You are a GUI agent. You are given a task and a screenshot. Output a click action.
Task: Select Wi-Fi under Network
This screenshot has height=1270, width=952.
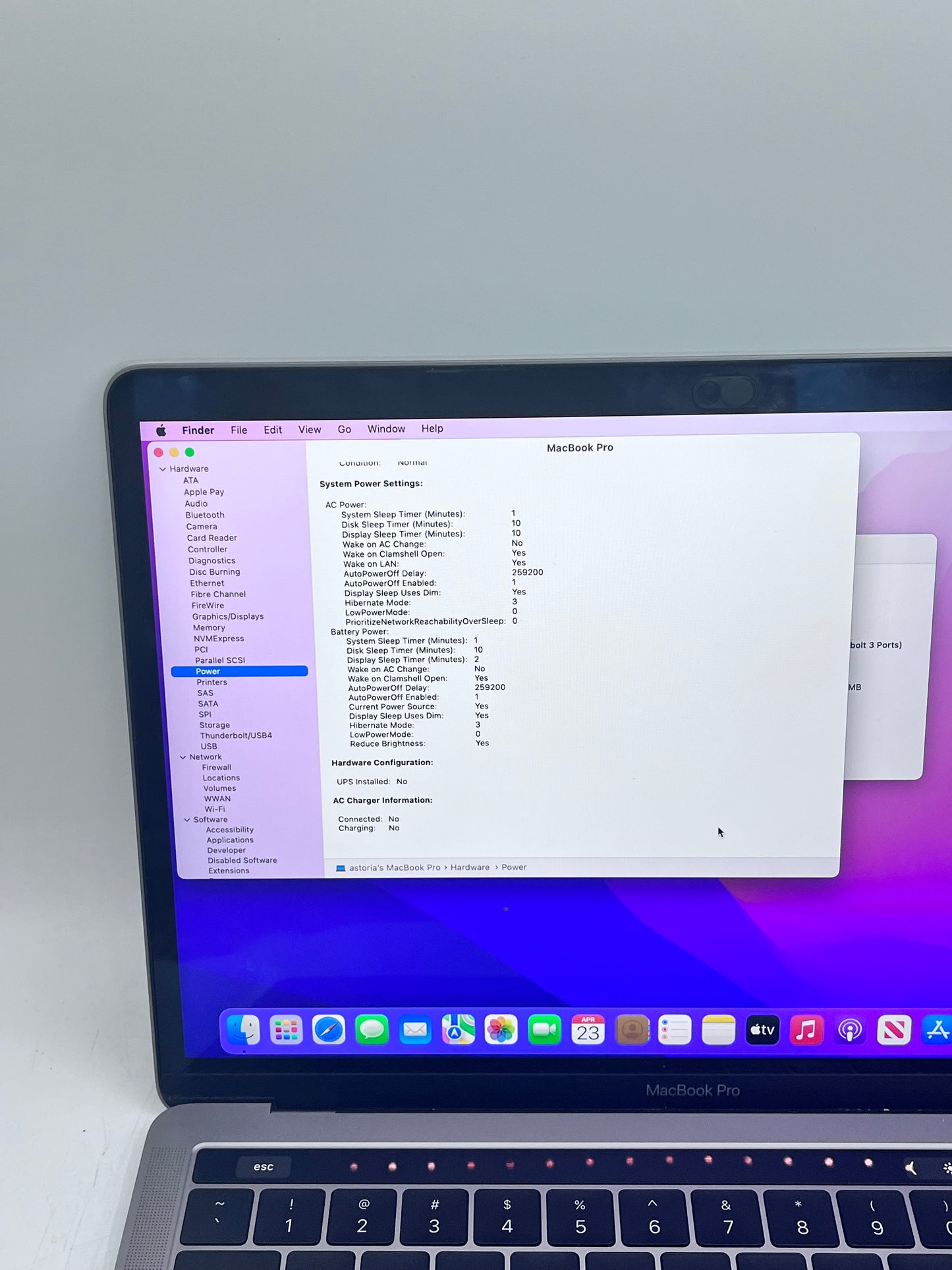pyautogui.click(x=215, y=810)
